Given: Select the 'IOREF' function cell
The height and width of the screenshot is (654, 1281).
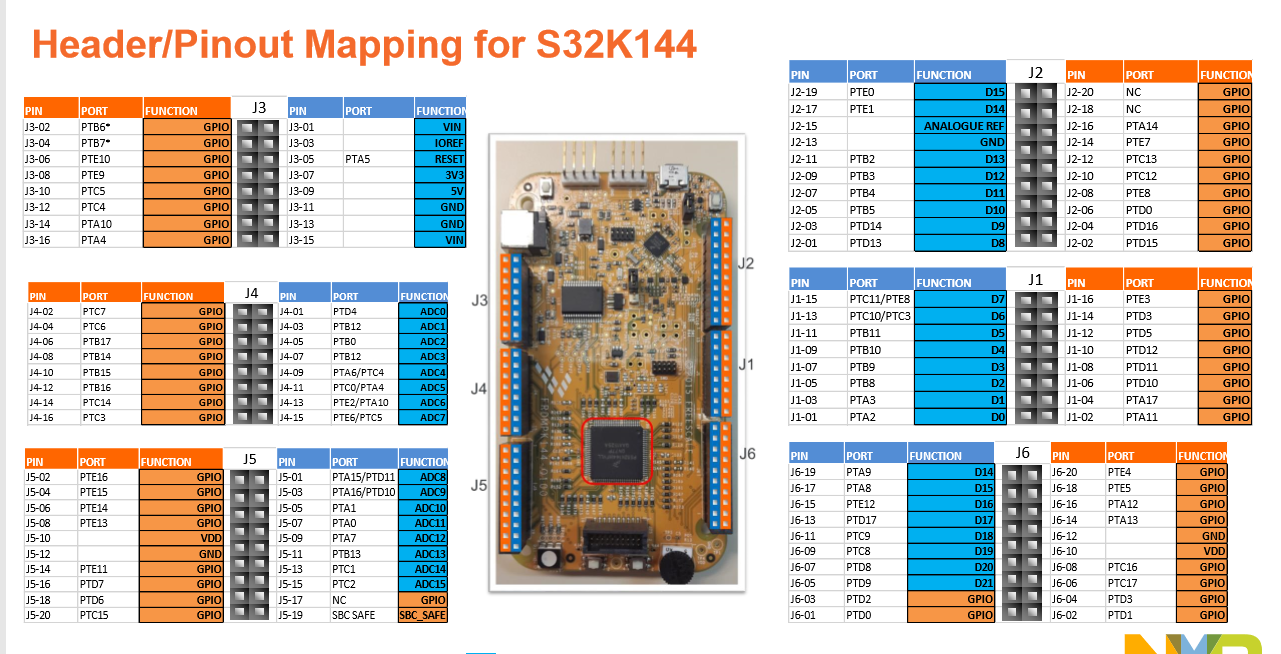Looking at the screenshot, I should point(440,143).
